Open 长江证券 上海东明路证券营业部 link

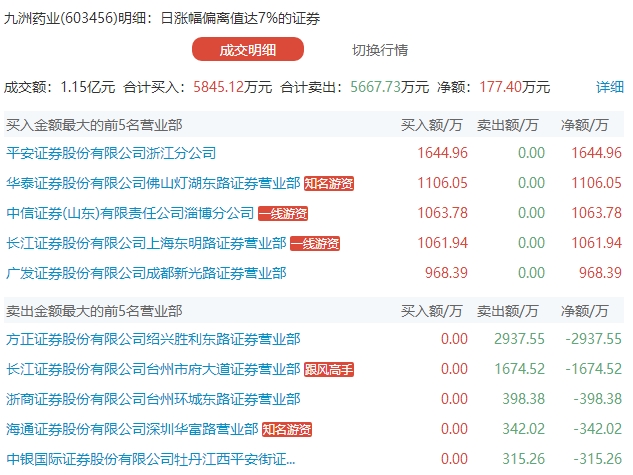(146, 243)
